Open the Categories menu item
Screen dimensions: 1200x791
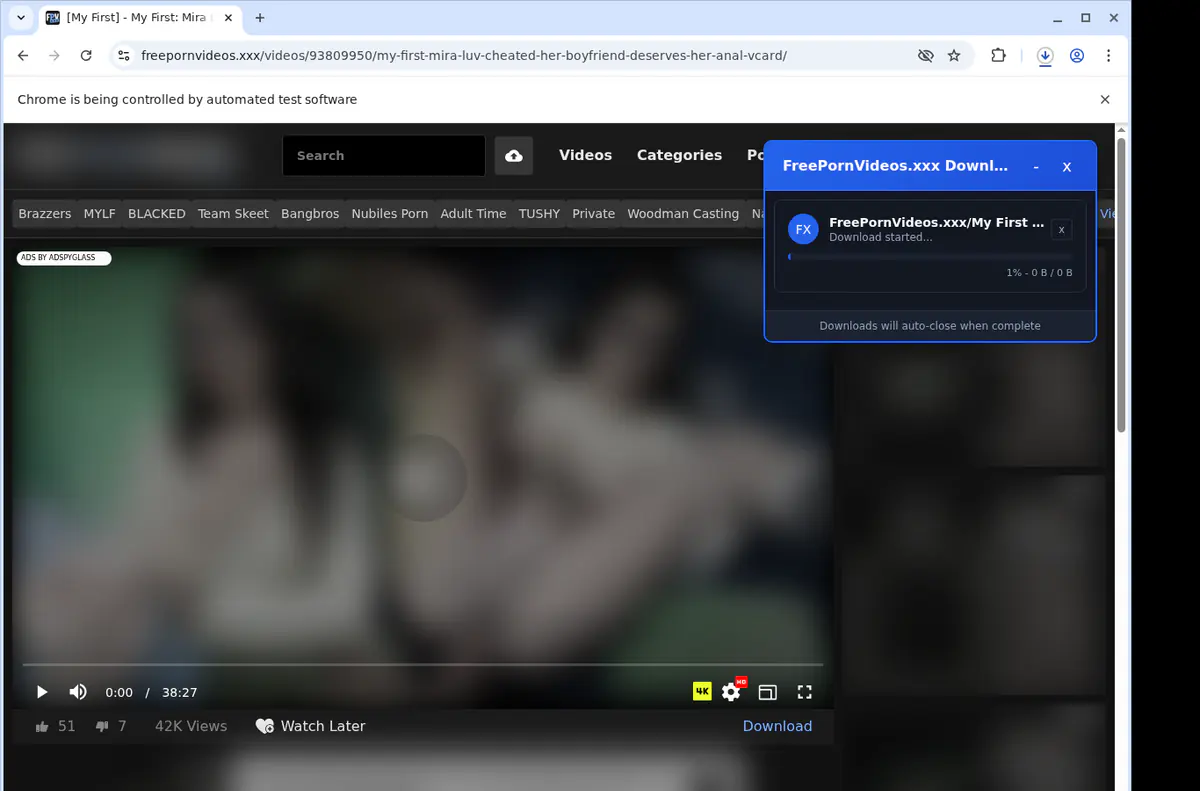tap(679, 155)
